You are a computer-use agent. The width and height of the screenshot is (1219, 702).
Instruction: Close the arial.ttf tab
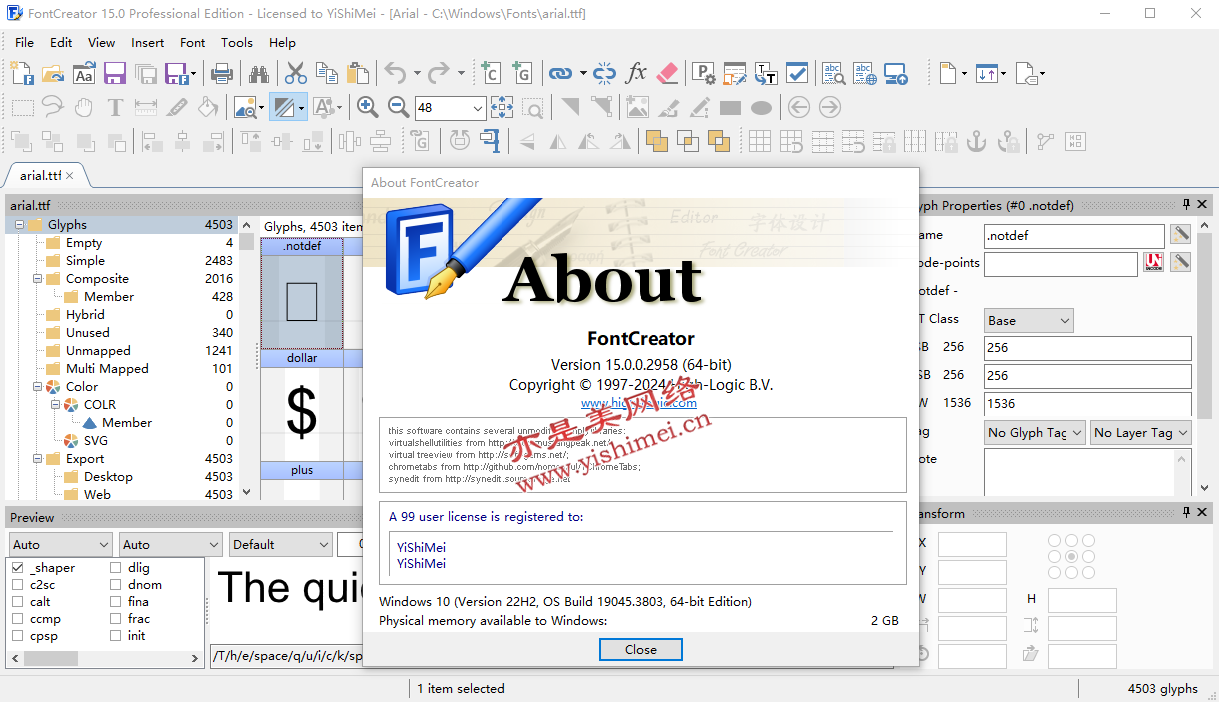71,175
